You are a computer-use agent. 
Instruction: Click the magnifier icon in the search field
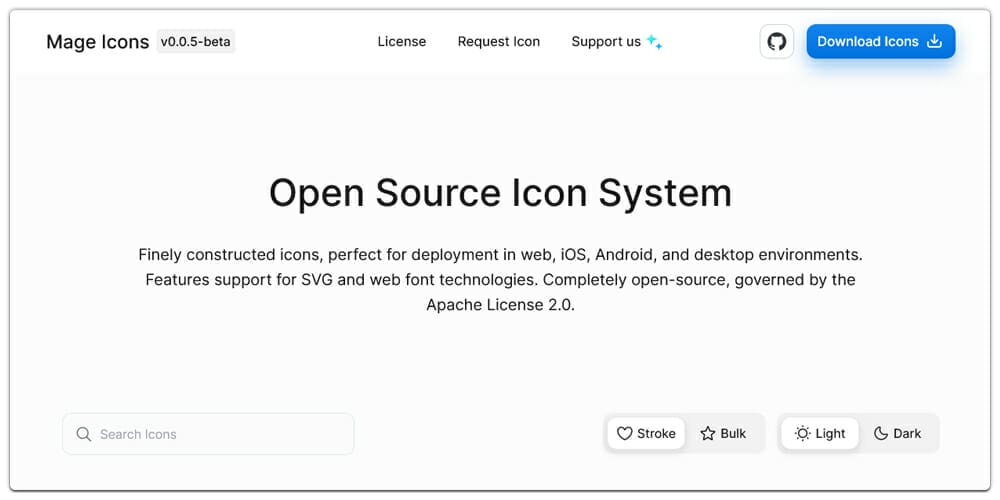click(84, 434)
